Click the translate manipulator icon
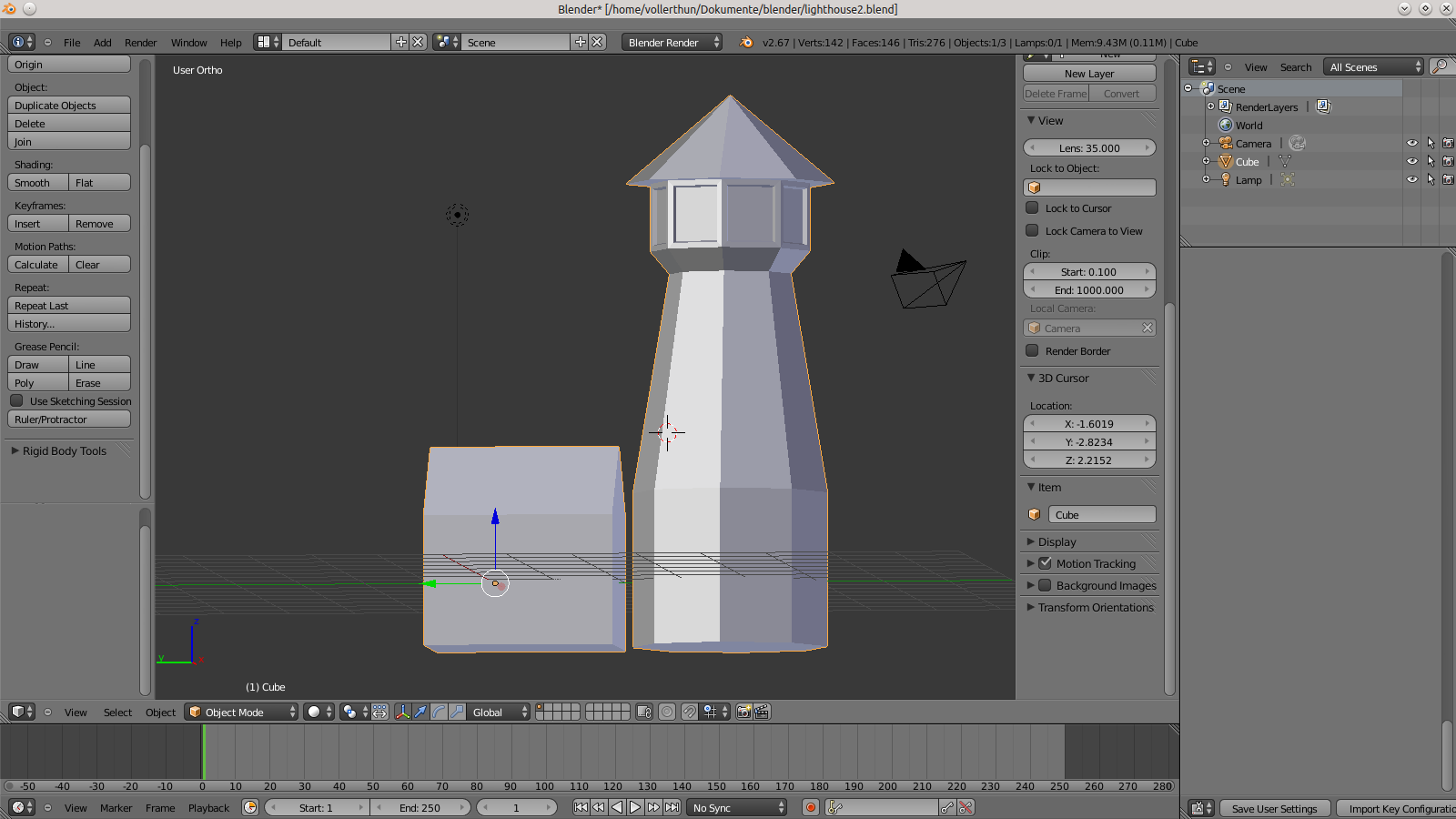 420,712
